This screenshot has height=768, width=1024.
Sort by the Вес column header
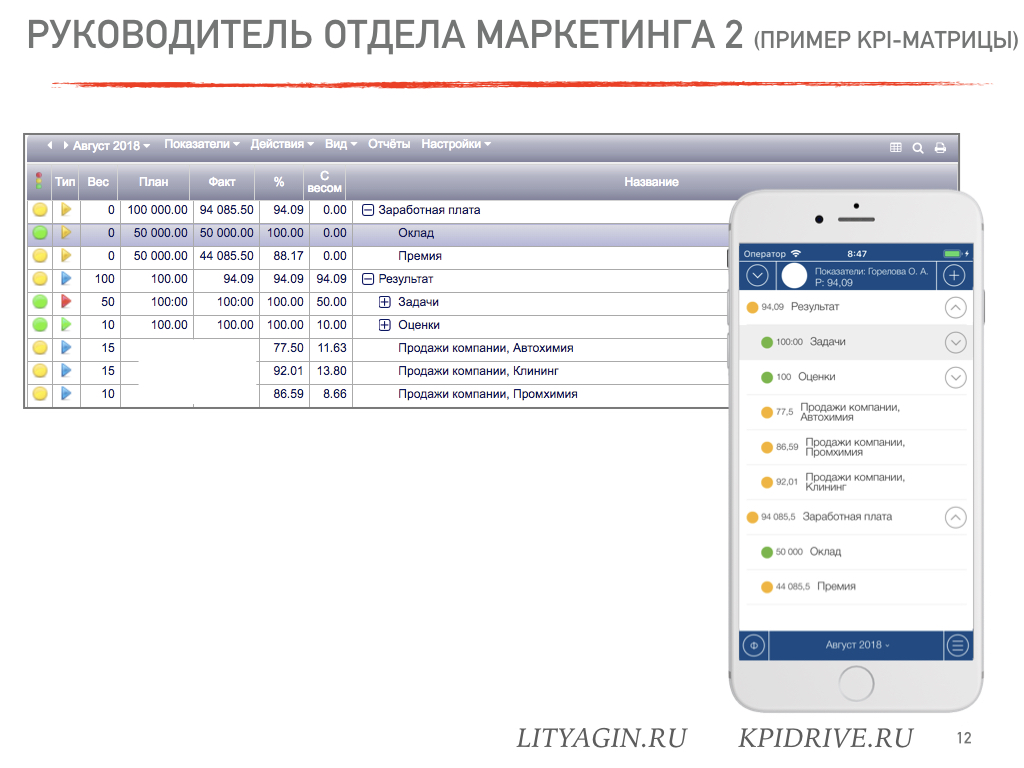coord(98,182)
